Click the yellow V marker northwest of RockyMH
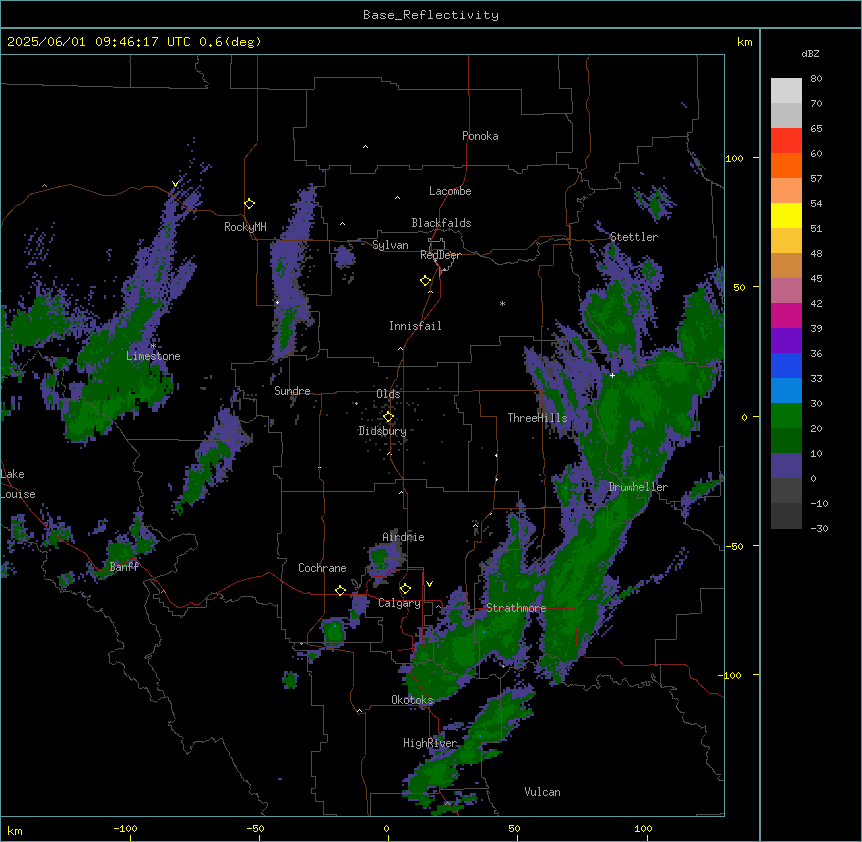Image resolution: width=862 pixels, height=842 pixels. point(175,184)
